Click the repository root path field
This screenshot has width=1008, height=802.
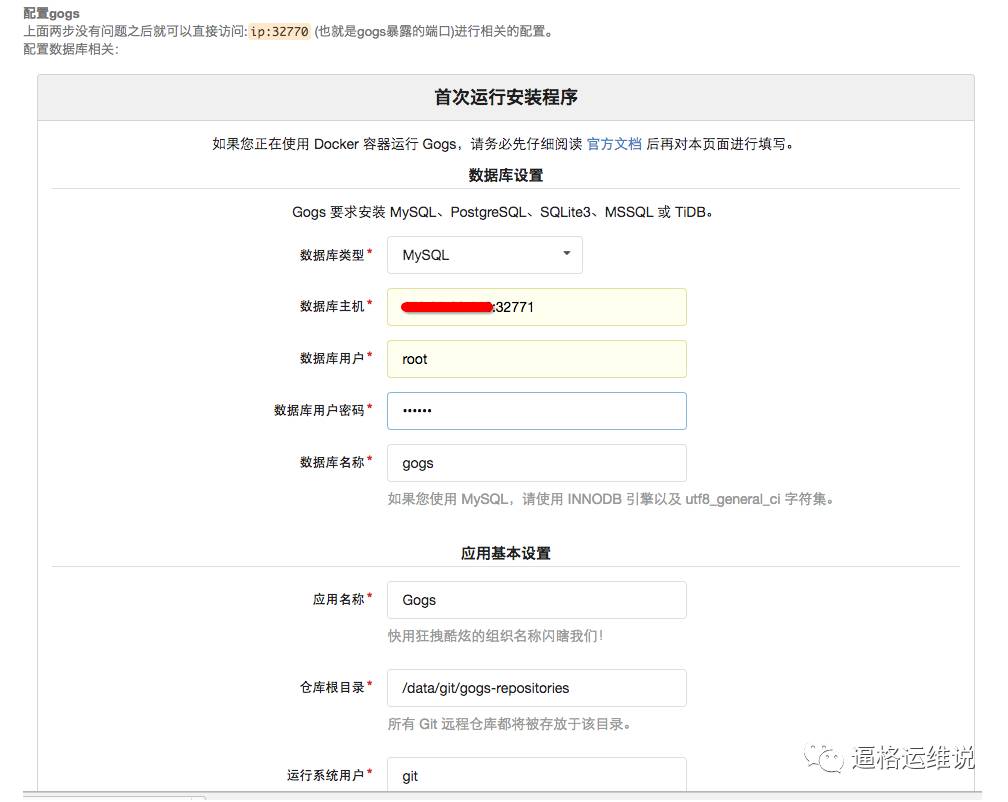(537, 688)
